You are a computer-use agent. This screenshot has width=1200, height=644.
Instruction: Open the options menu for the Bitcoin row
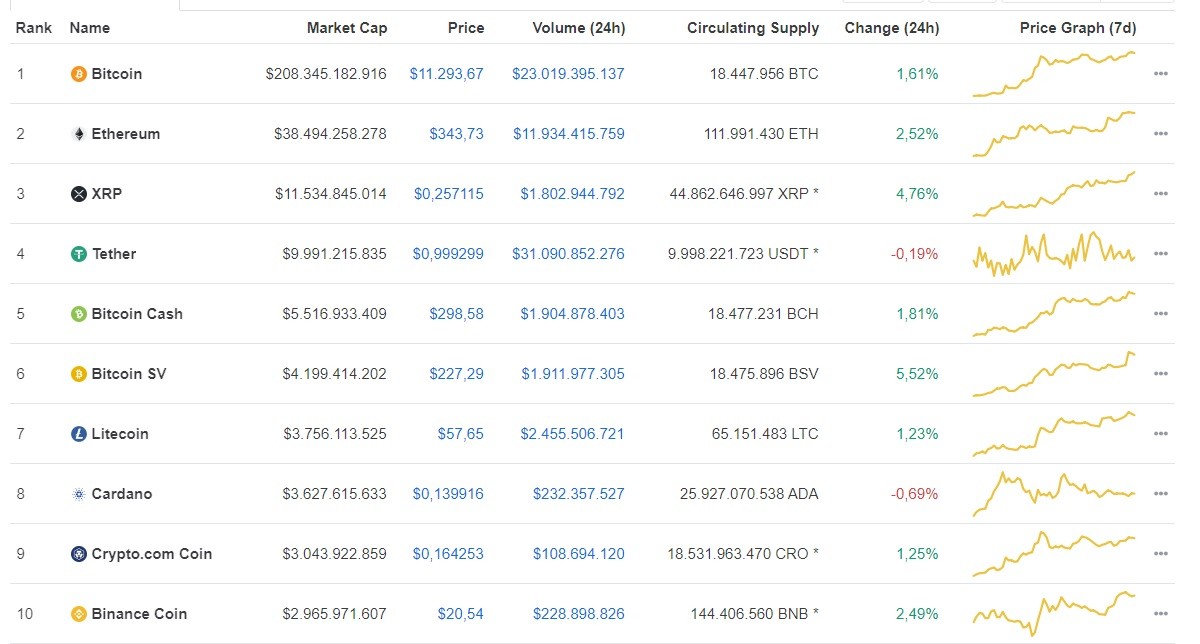point(1161,73)
